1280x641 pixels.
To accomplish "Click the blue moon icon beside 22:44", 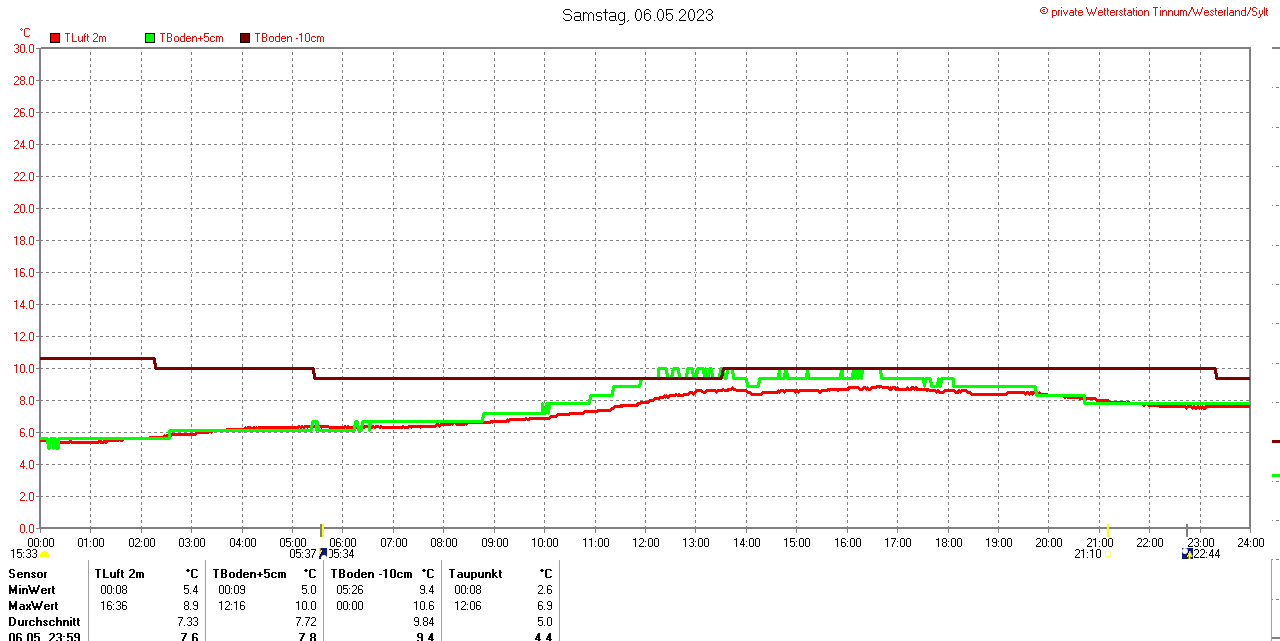I will coord(1186,553).
